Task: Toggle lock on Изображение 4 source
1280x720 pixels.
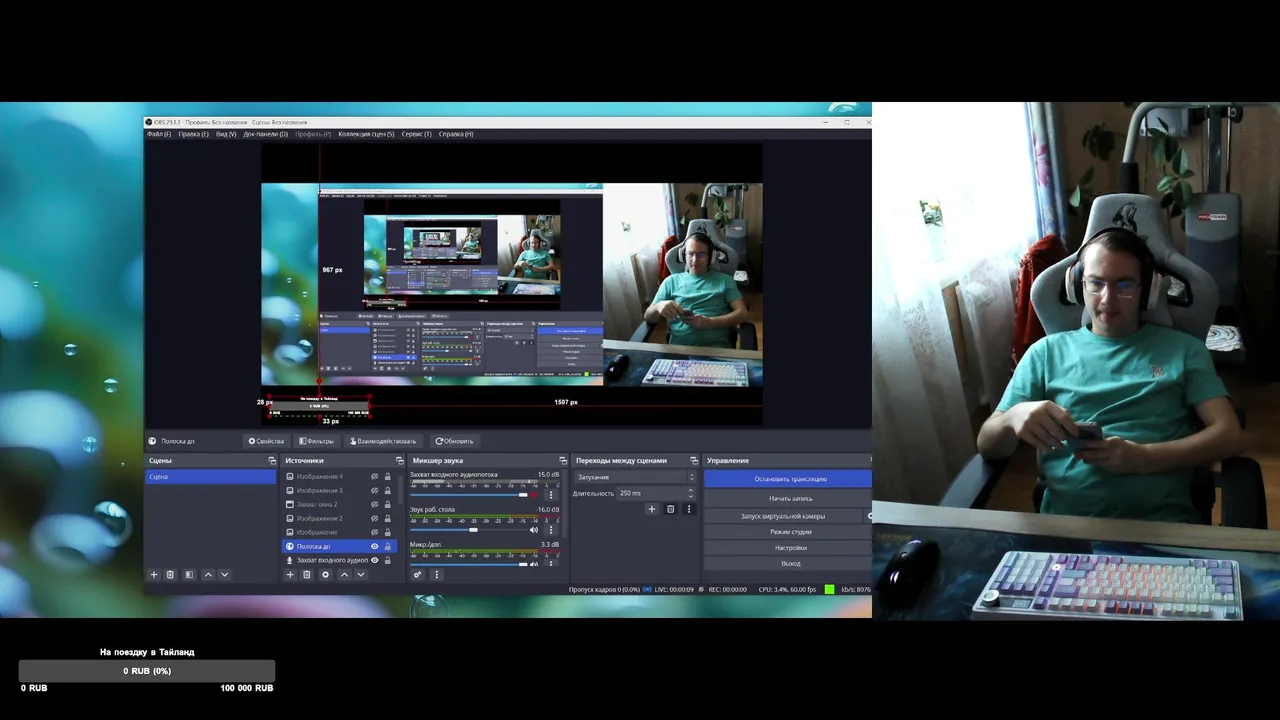Action: point(388,477)
